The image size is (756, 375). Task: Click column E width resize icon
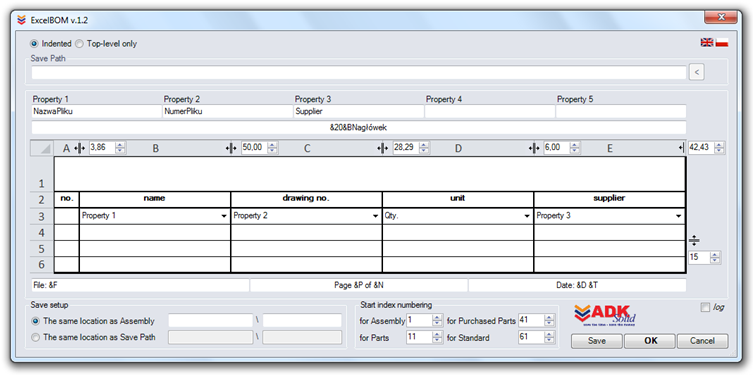682,148
